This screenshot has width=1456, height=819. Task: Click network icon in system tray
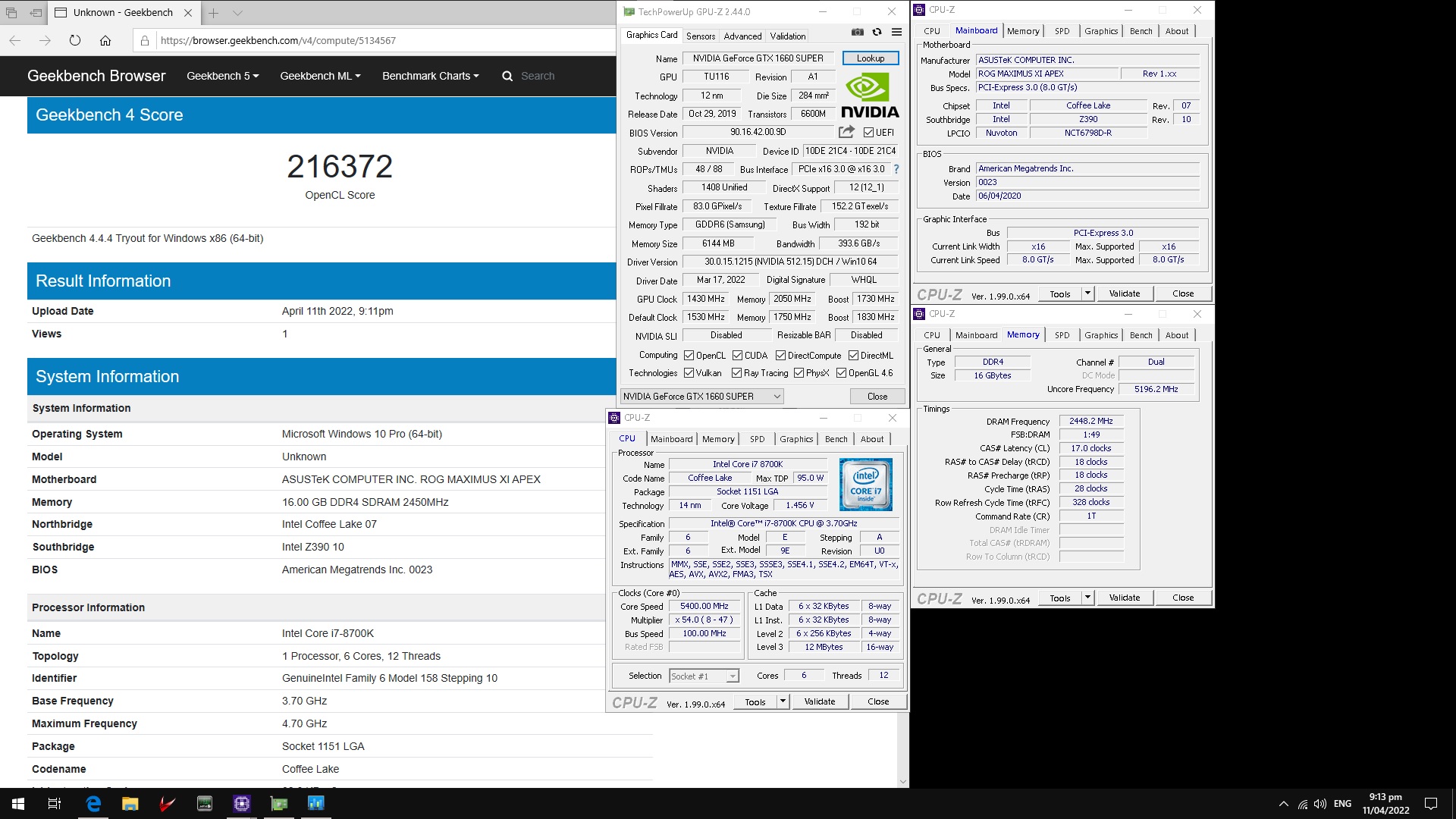1302,804
